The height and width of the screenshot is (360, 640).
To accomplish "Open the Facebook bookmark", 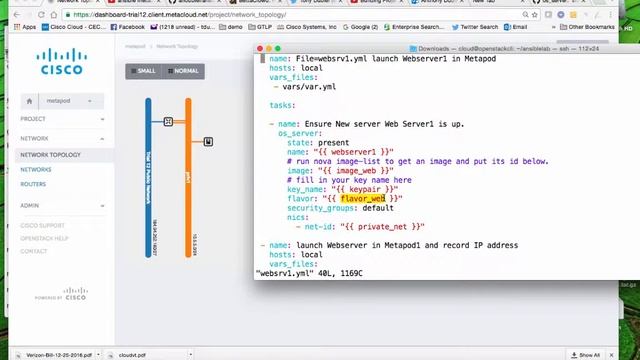I will coord(127,27).
